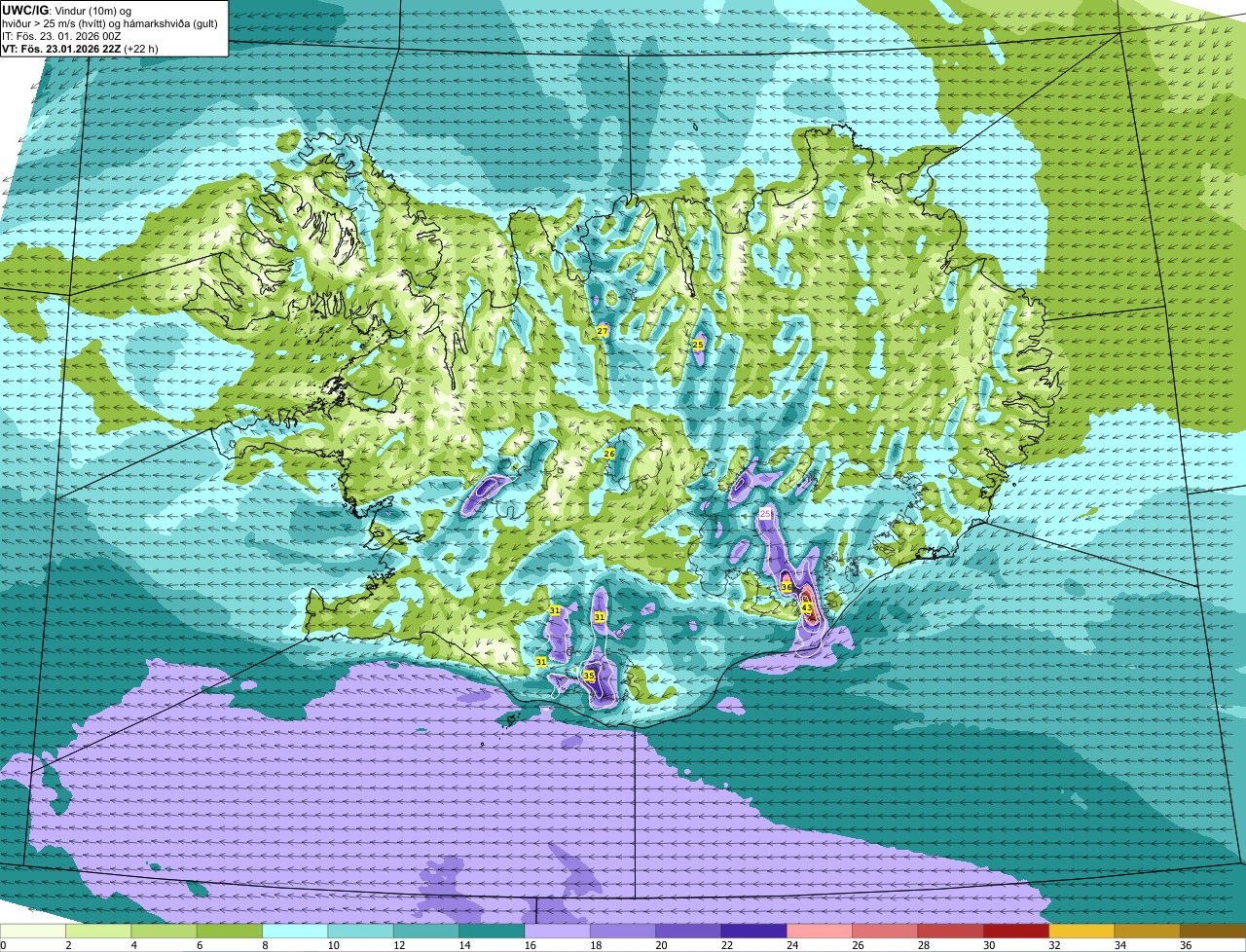
Task: Click the 'VT: Fös. 23.01.2026 22Z' valid time
Action: click(x=60, y=48)
